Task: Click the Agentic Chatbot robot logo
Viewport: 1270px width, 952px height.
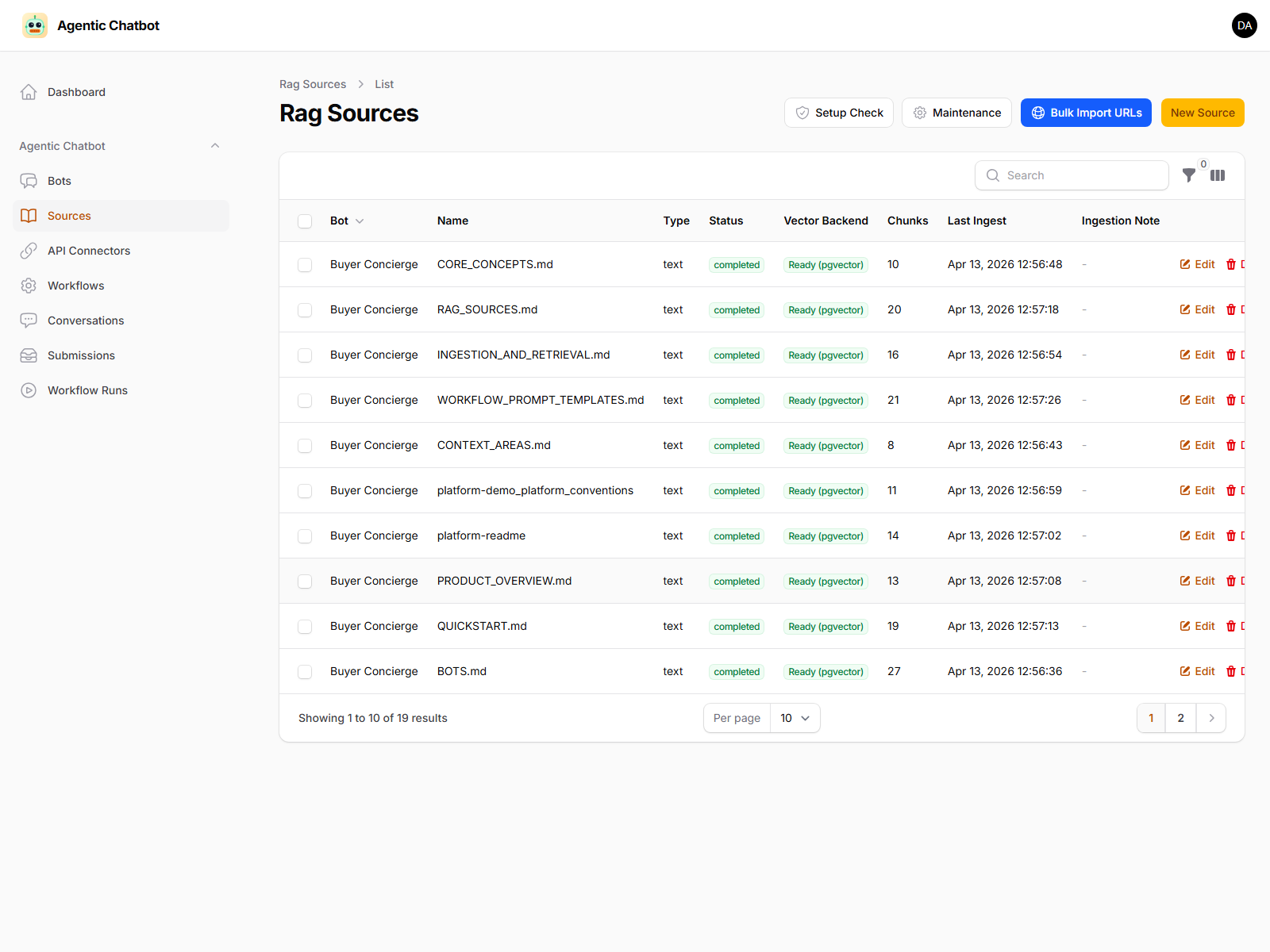Action: point(35,25)
